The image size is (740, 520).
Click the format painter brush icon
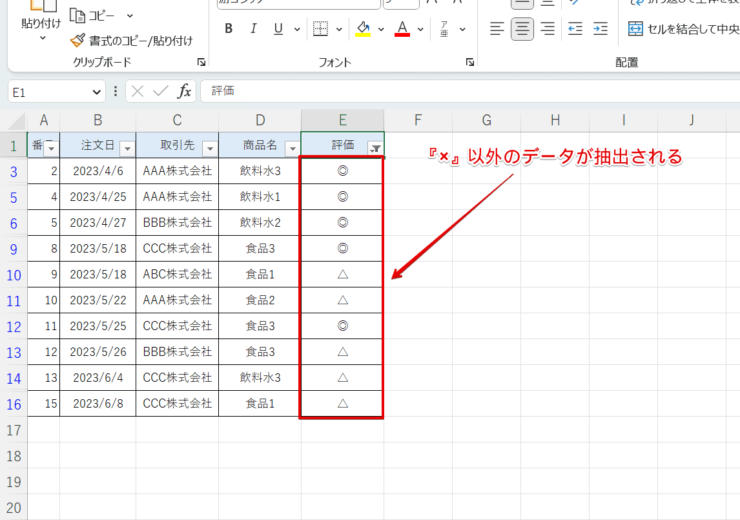(78, 41)
